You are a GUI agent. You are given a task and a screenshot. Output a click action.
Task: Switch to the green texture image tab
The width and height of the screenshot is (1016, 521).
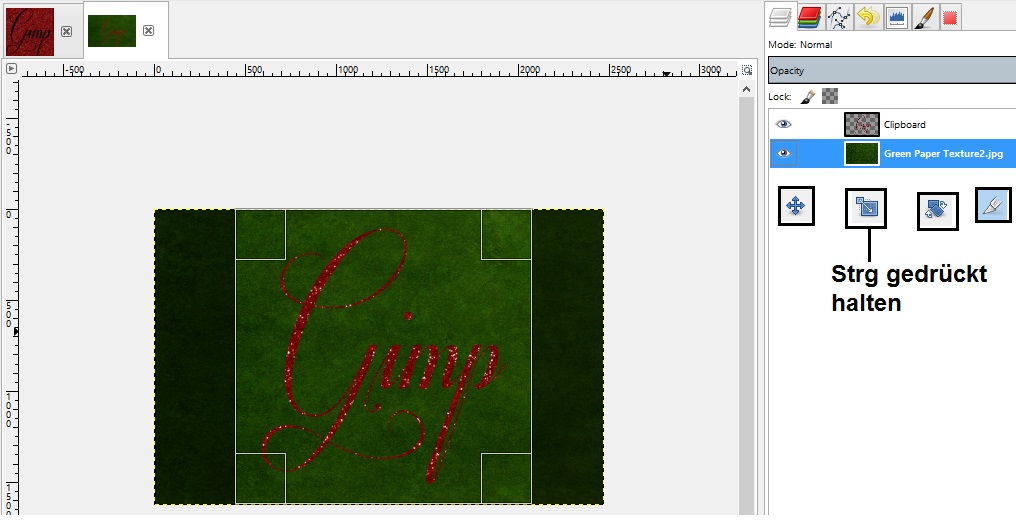[x=111, y=31]
